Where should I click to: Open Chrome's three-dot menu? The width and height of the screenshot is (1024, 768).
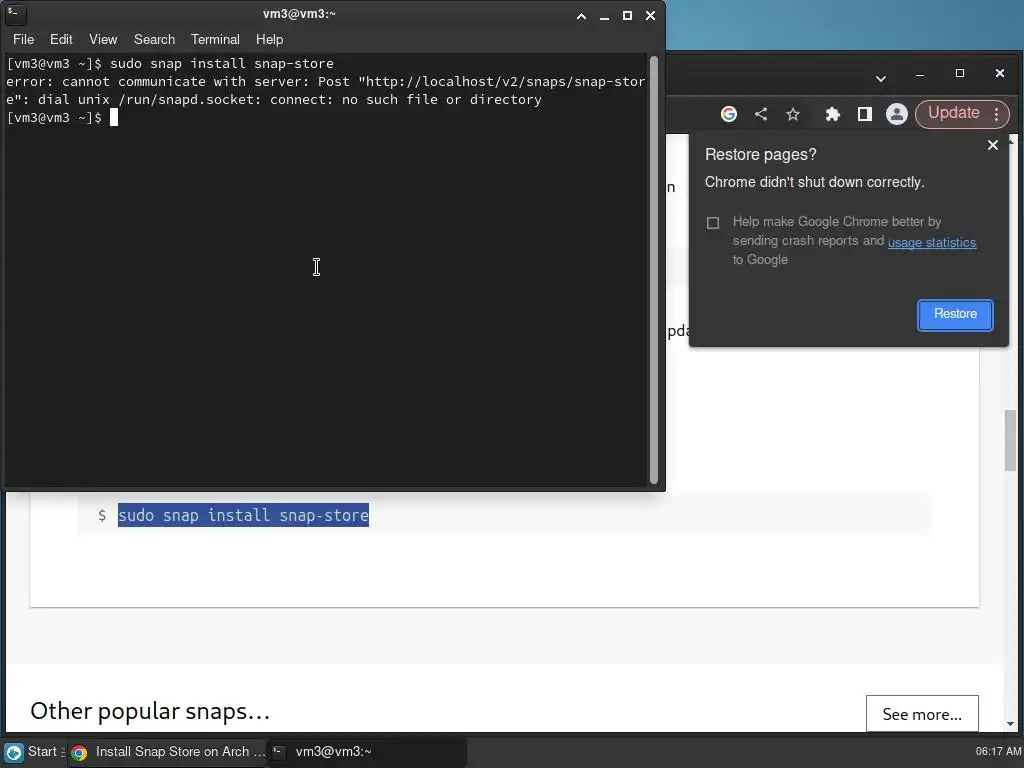(997, 114)
